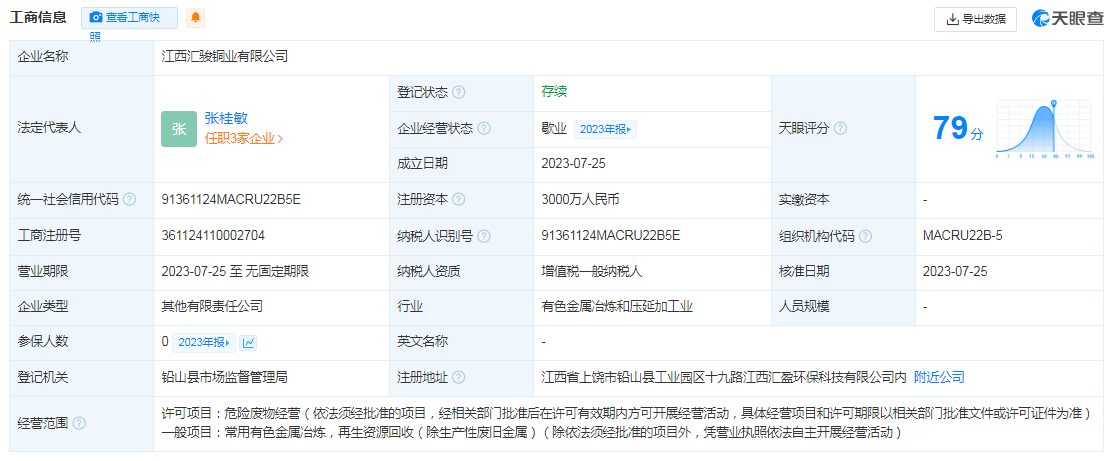Click the trend chart icon beside 参保人数
Screen dimensions: 1105x461
point(248,343)
